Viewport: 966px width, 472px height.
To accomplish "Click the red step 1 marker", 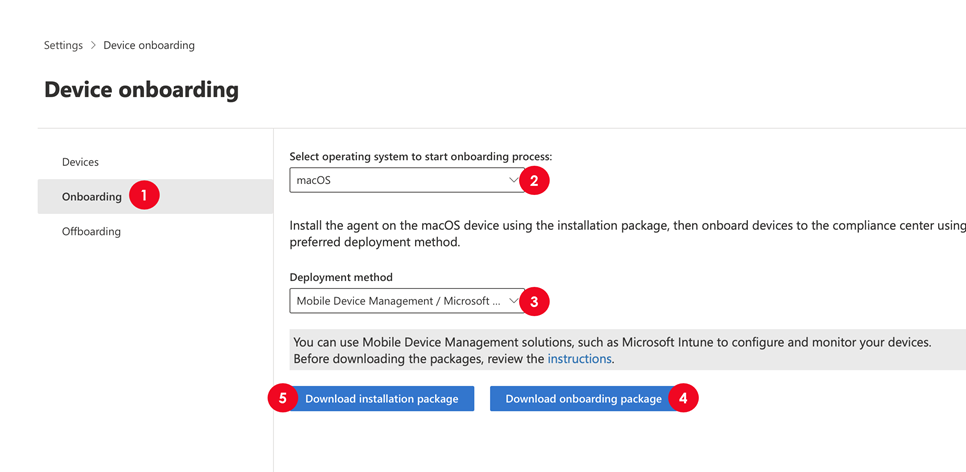I will point(144,196).
